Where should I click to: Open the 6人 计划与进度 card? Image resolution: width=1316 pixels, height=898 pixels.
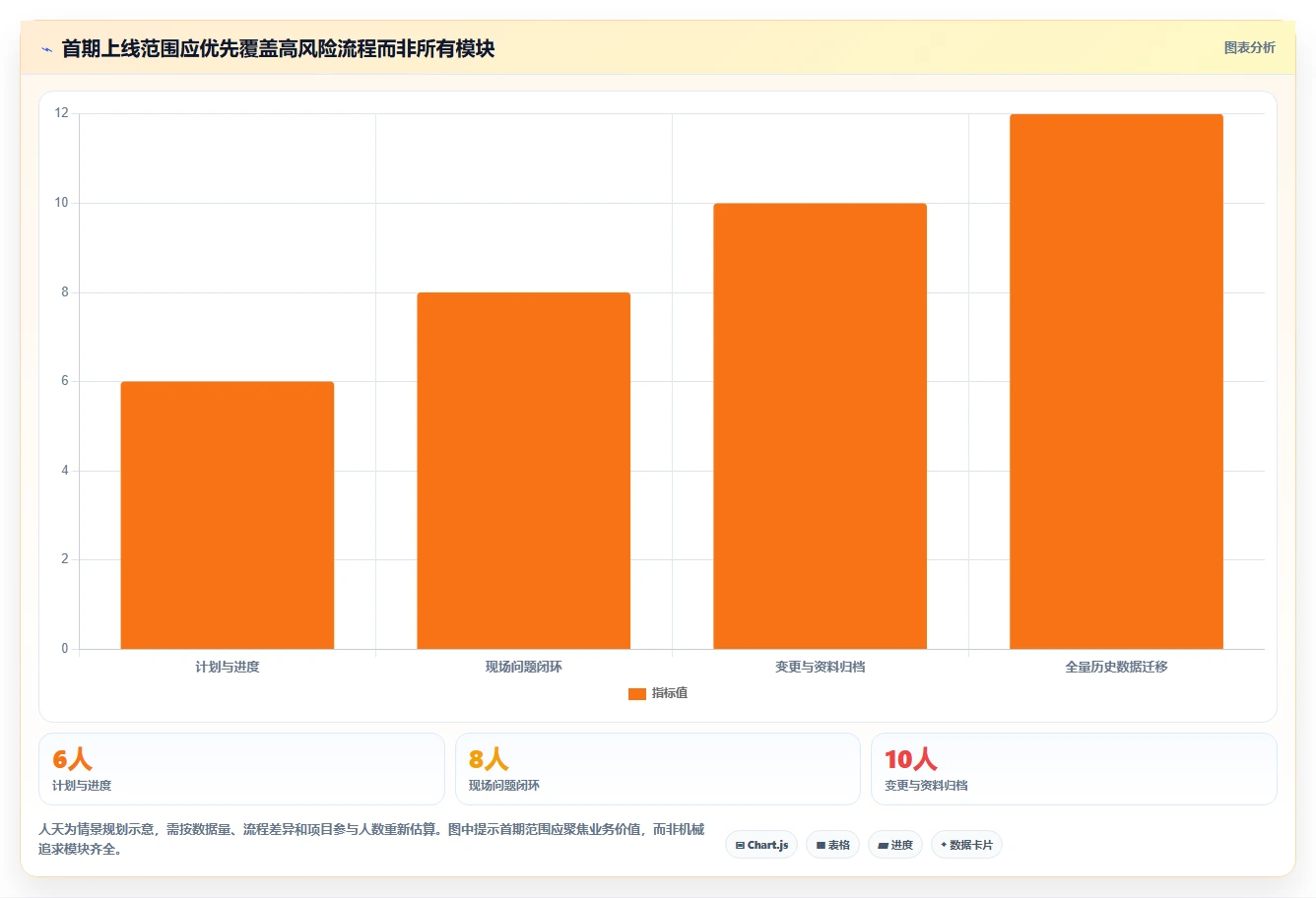tap(241, 769)
